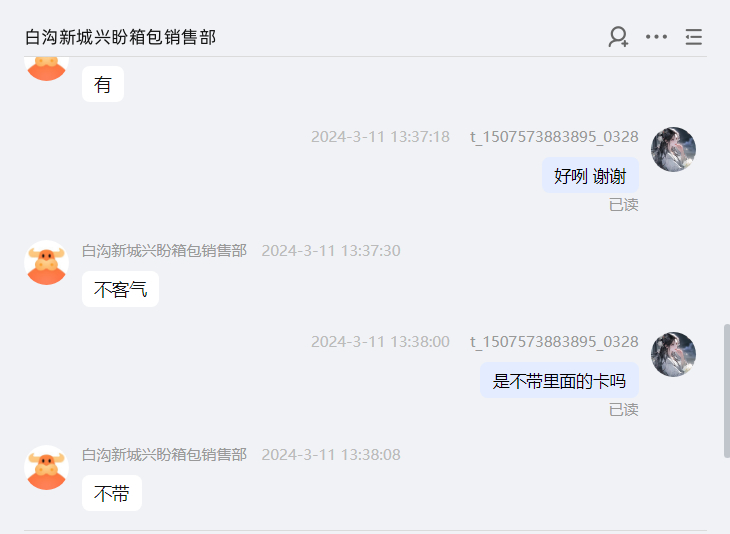The width and height of the screenshot is (730, 534).
Task: Click sender name above the 不带 message
Action: coord(164,454)
